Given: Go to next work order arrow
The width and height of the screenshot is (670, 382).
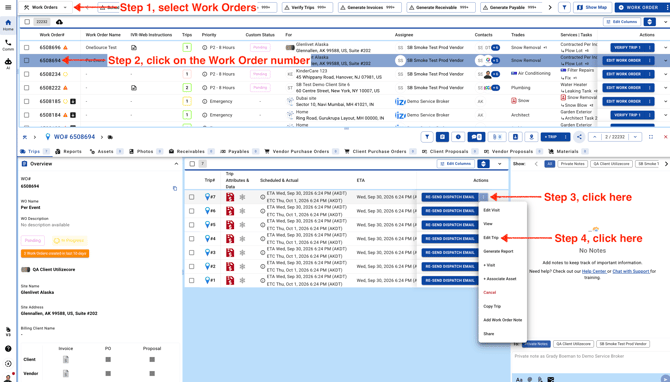Looking at the screenshot, I should pos(635,137).
